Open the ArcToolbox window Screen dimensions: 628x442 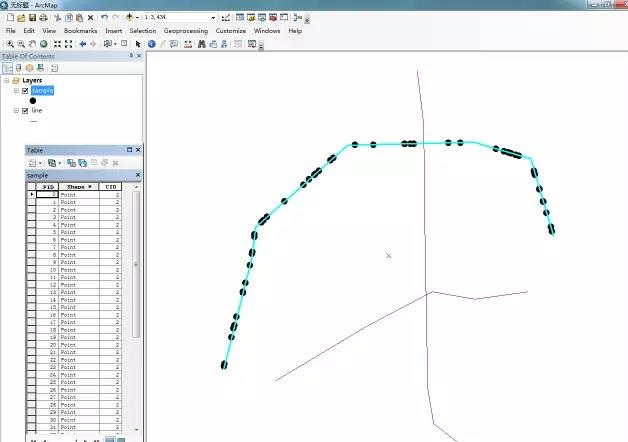[x=273, y=17]
